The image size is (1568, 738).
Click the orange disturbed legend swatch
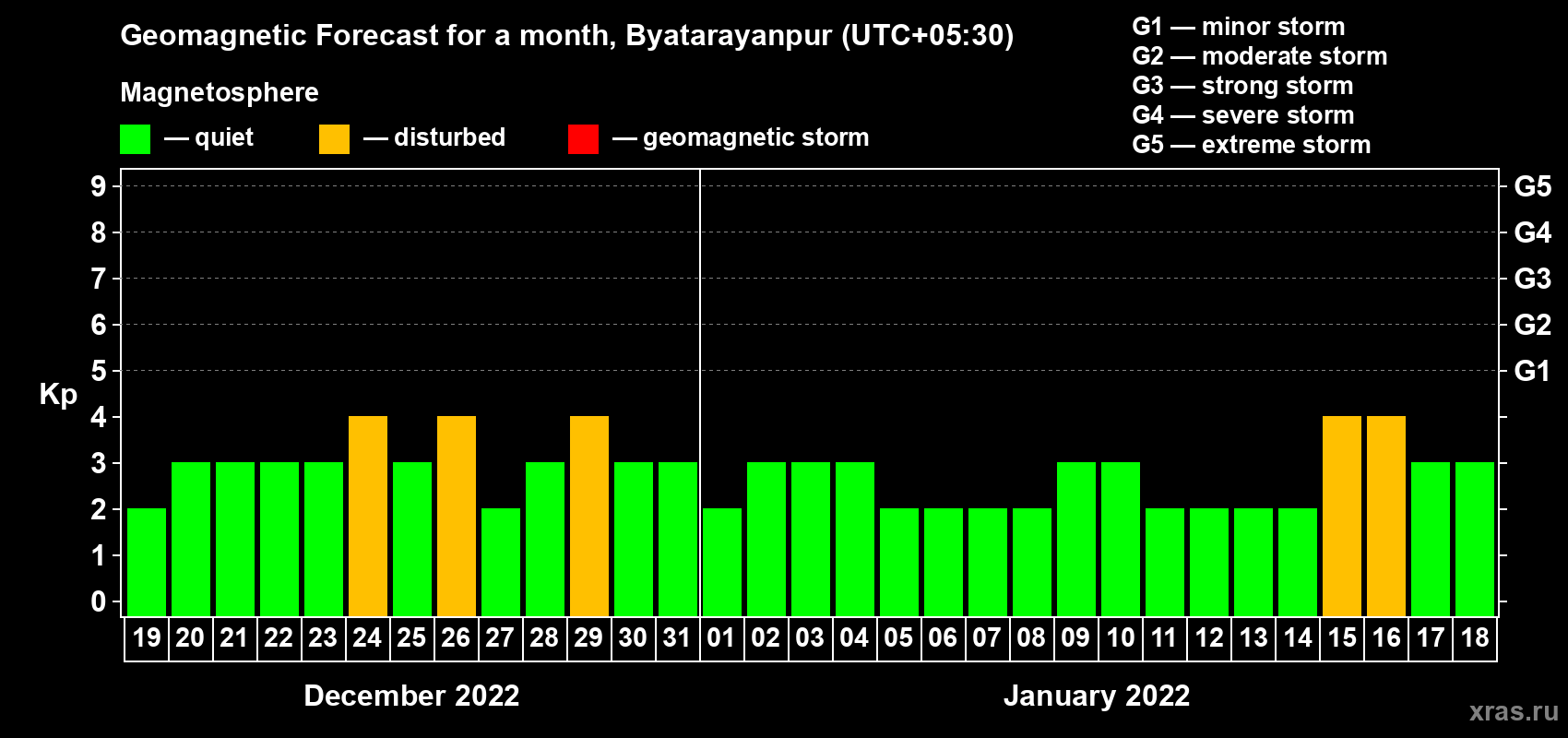coord(334,139)
